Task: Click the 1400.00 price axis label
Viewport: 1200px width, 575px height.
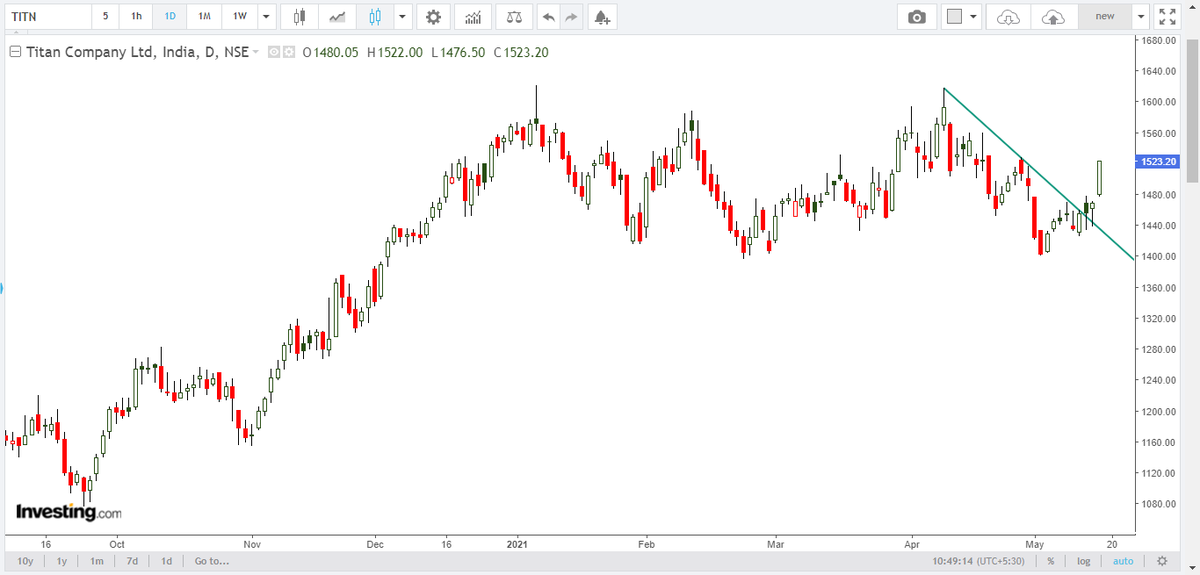Action: 1160,256
